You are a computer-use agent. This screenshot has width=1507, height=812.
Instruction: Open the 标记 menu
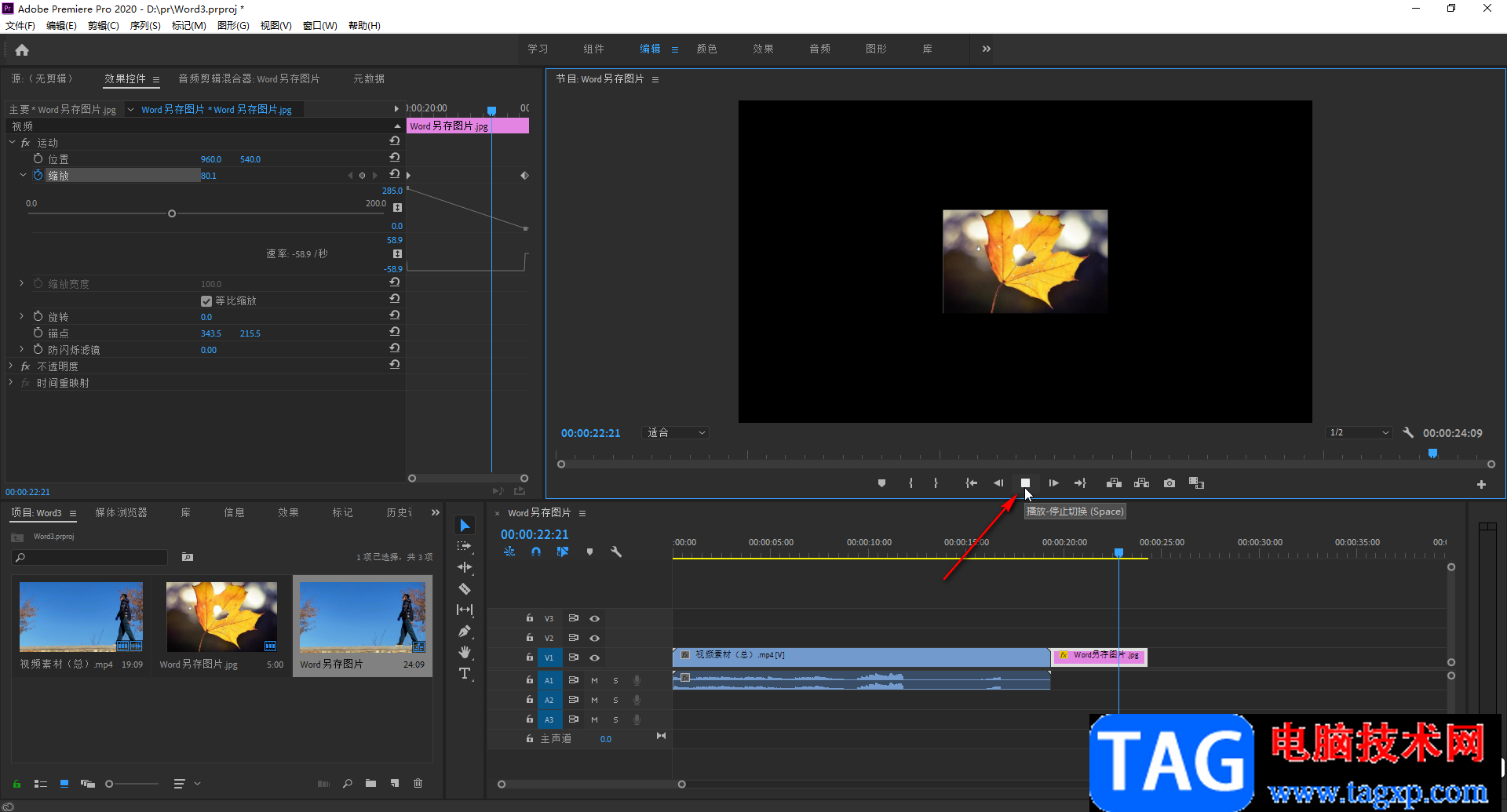tap(188, 26)
